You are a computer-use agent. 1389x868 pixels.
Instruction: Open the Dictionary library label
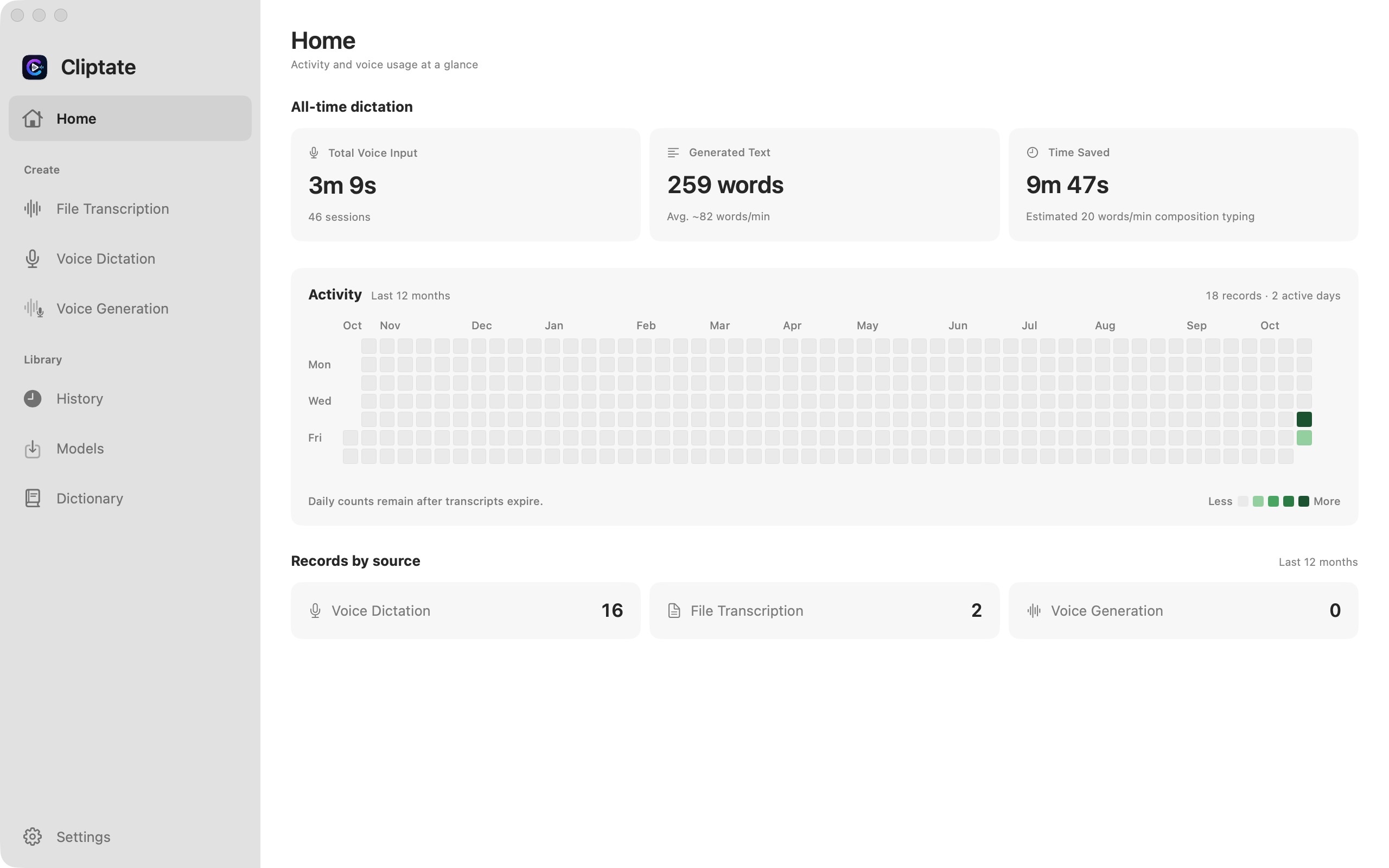(90, 499)
